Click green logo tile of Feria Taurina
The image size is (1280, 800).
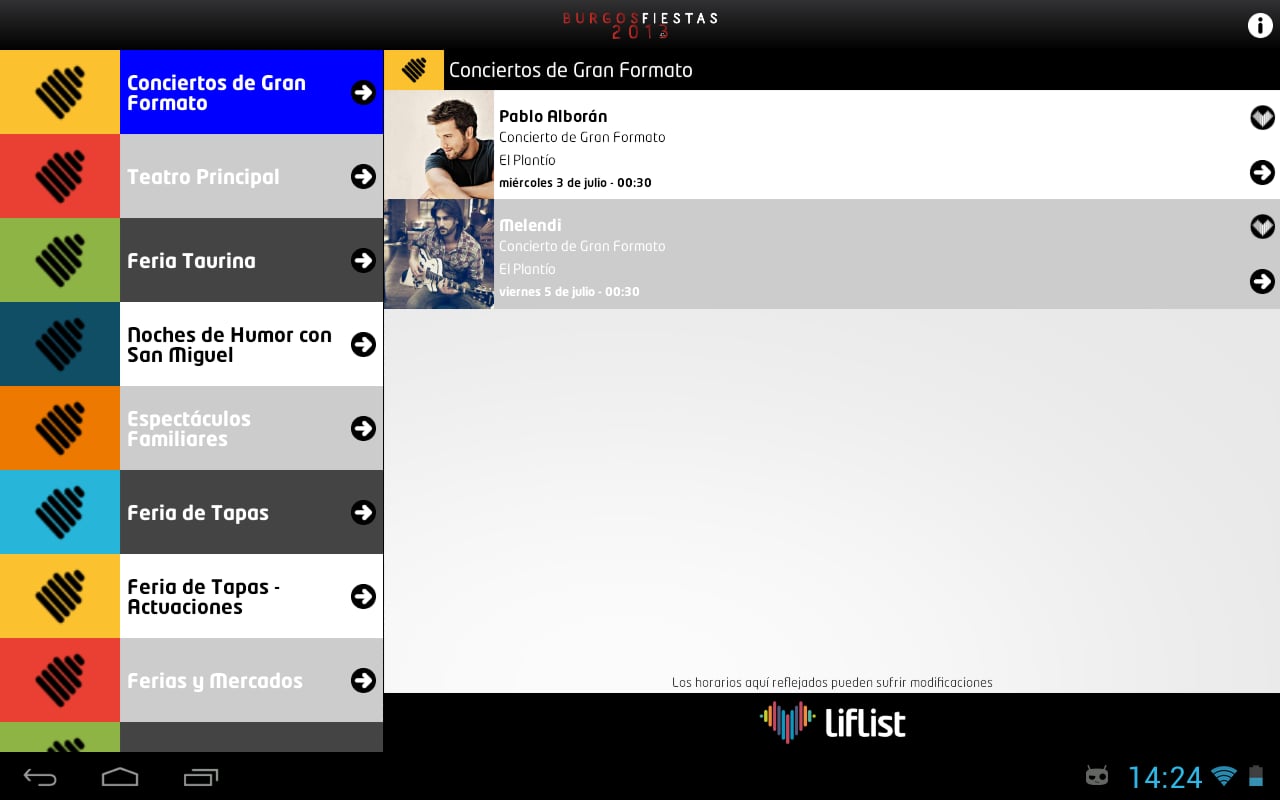[60, 260]
